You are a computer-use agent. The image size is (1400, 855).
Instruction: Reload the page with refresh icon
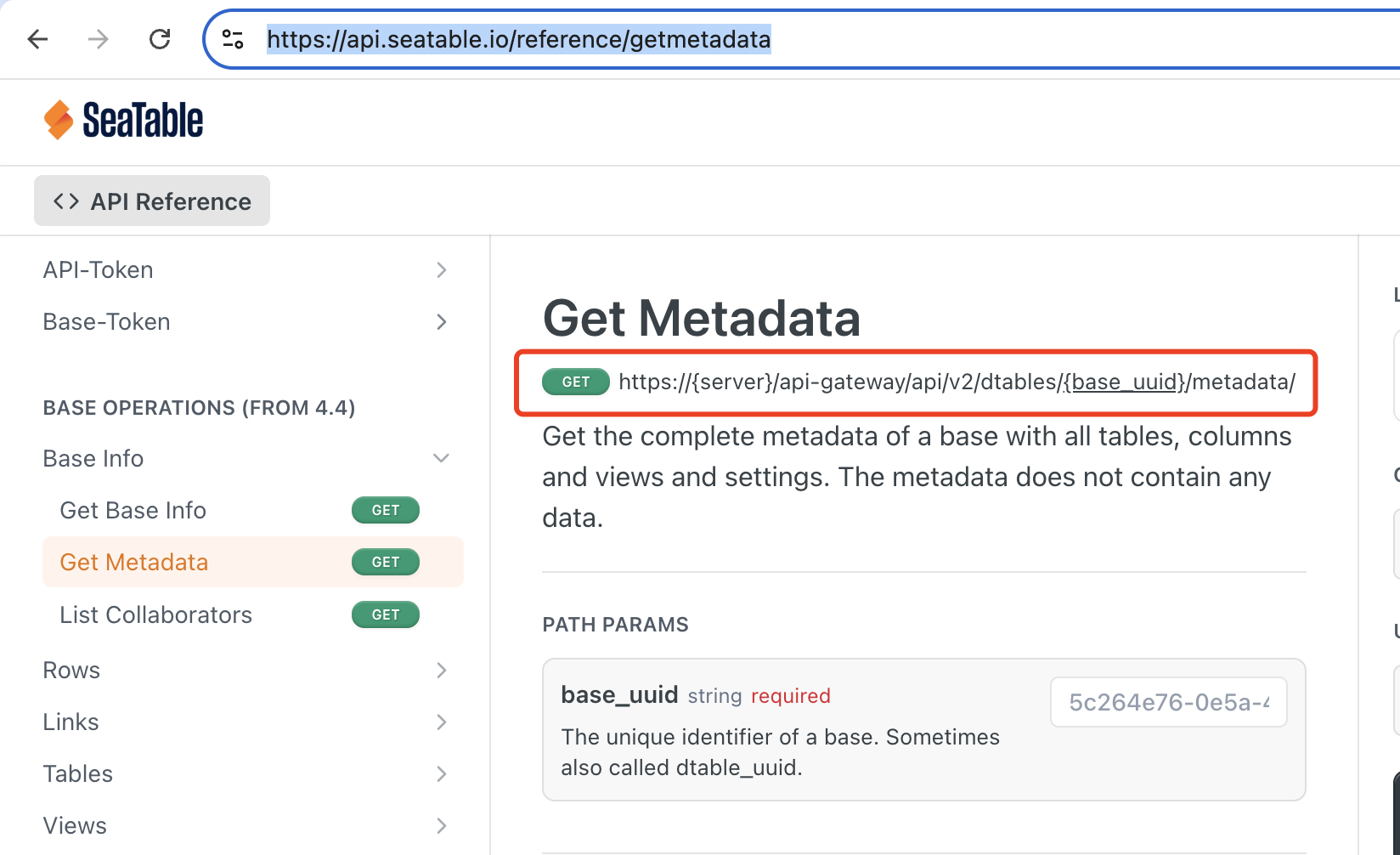tap(160, 39)
